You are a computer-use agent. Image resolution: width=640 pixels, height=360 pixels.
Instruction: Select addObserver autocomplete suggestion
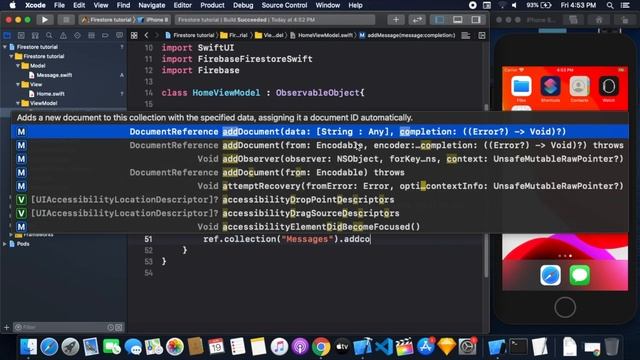pyautogui.click(x=320, y=159)
